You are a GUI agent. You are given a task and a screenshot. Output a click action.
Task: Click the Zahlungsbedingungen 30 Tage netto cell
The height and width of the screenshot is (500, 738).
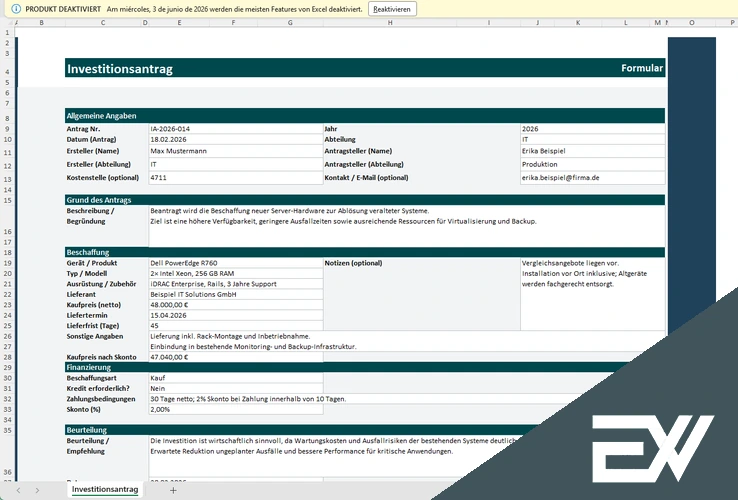[367, 399]
